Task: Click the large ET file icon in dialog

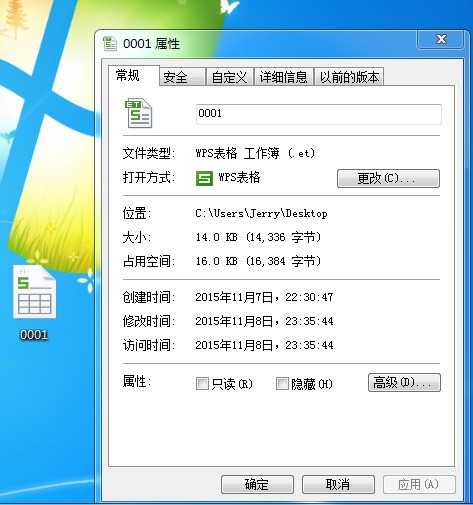Action: tap(138, 113)
